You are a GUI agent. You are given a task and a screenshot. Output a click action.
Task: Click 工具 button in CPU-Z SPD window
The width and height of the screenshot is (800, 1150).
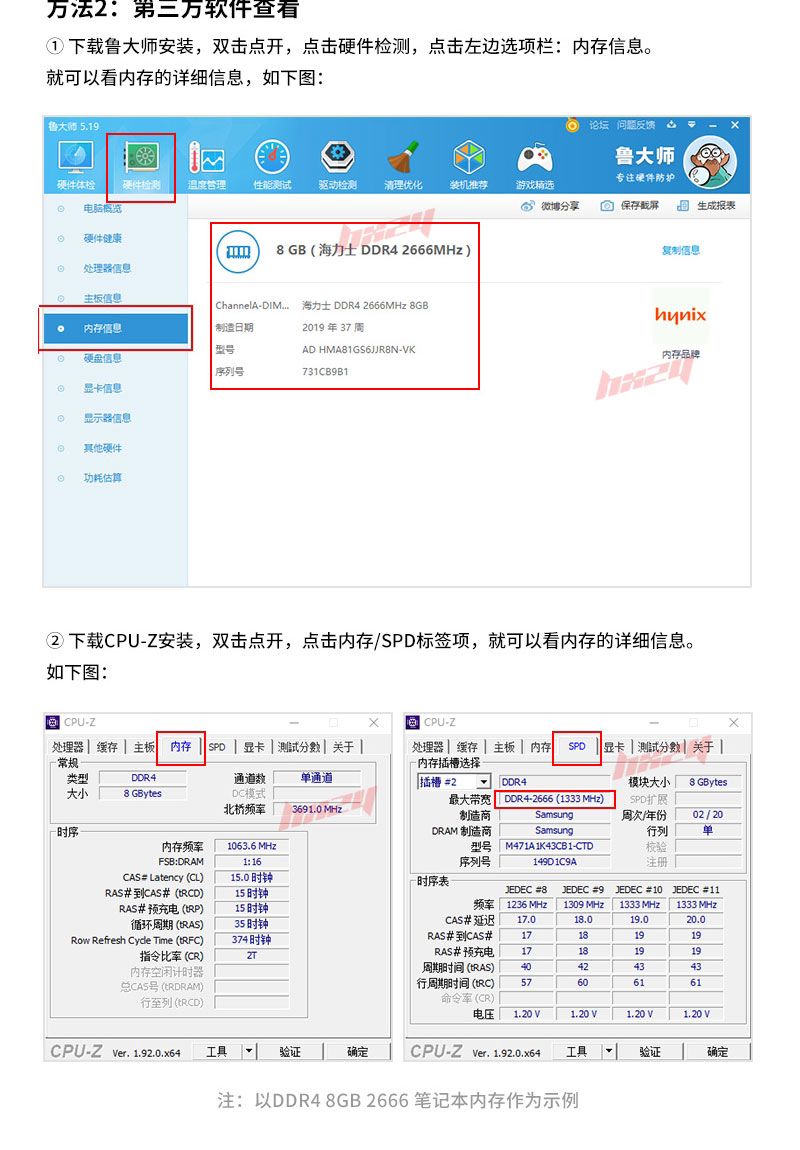576,1052
